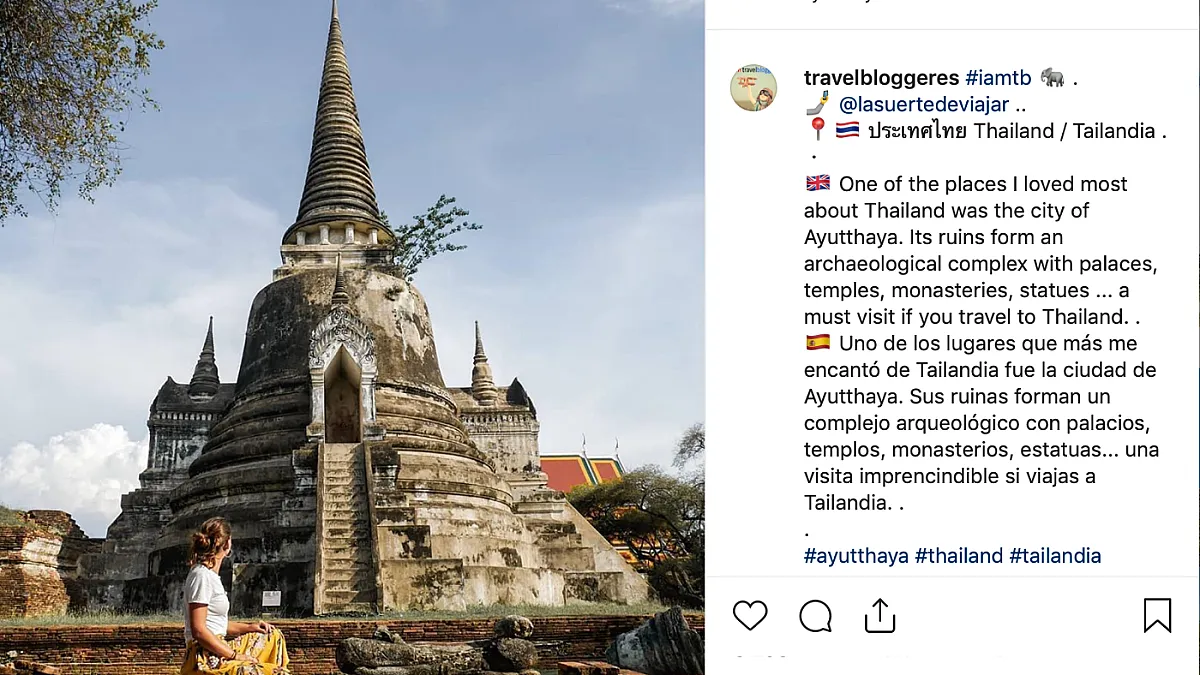Click the UK flag emoji in caption
The width and height of the screenshot is (1200, 675).
tap(817, 184)
